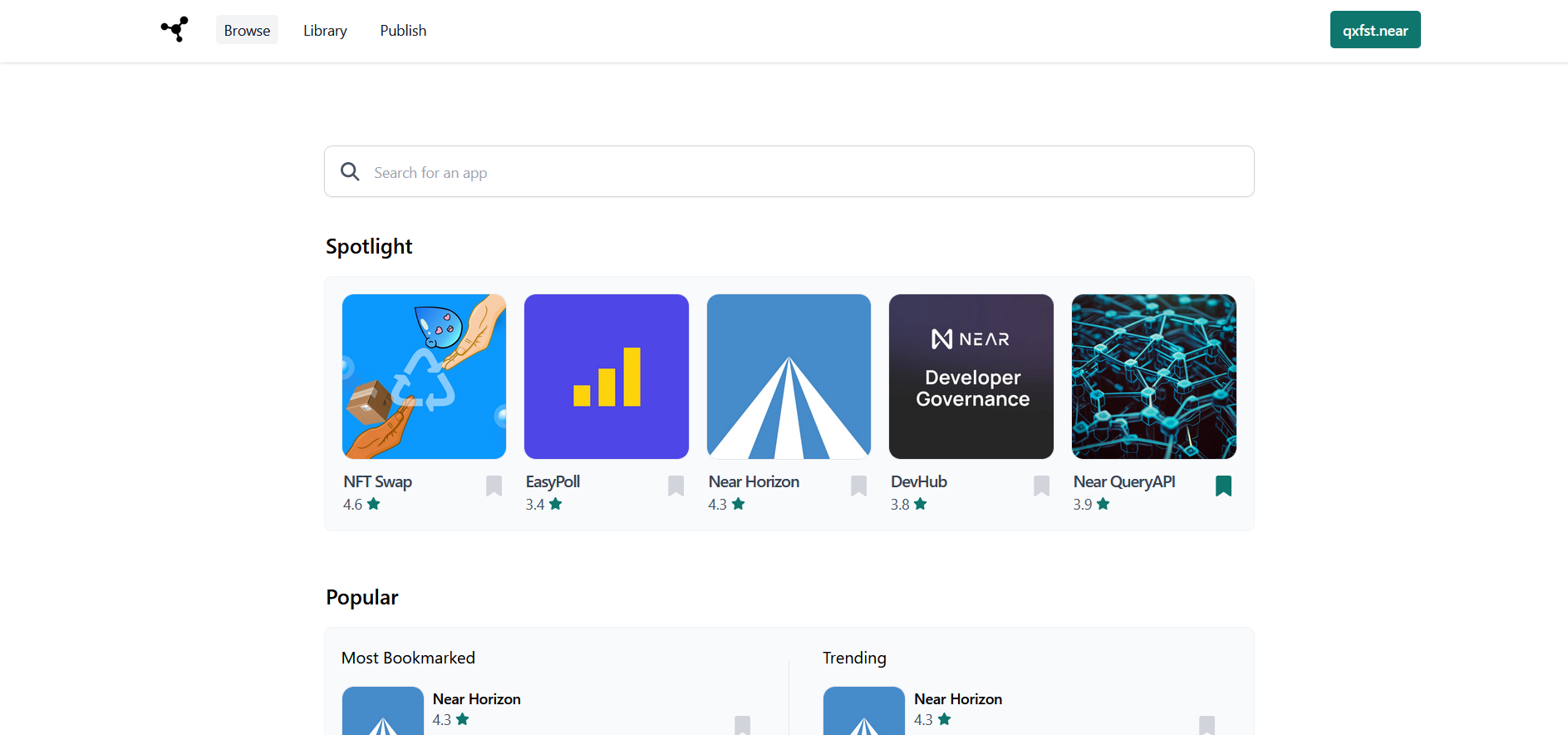Click Near Horizon icon under Most Bookmarked
This screenshot has height=735, width=1568.
tap(383, 711)
